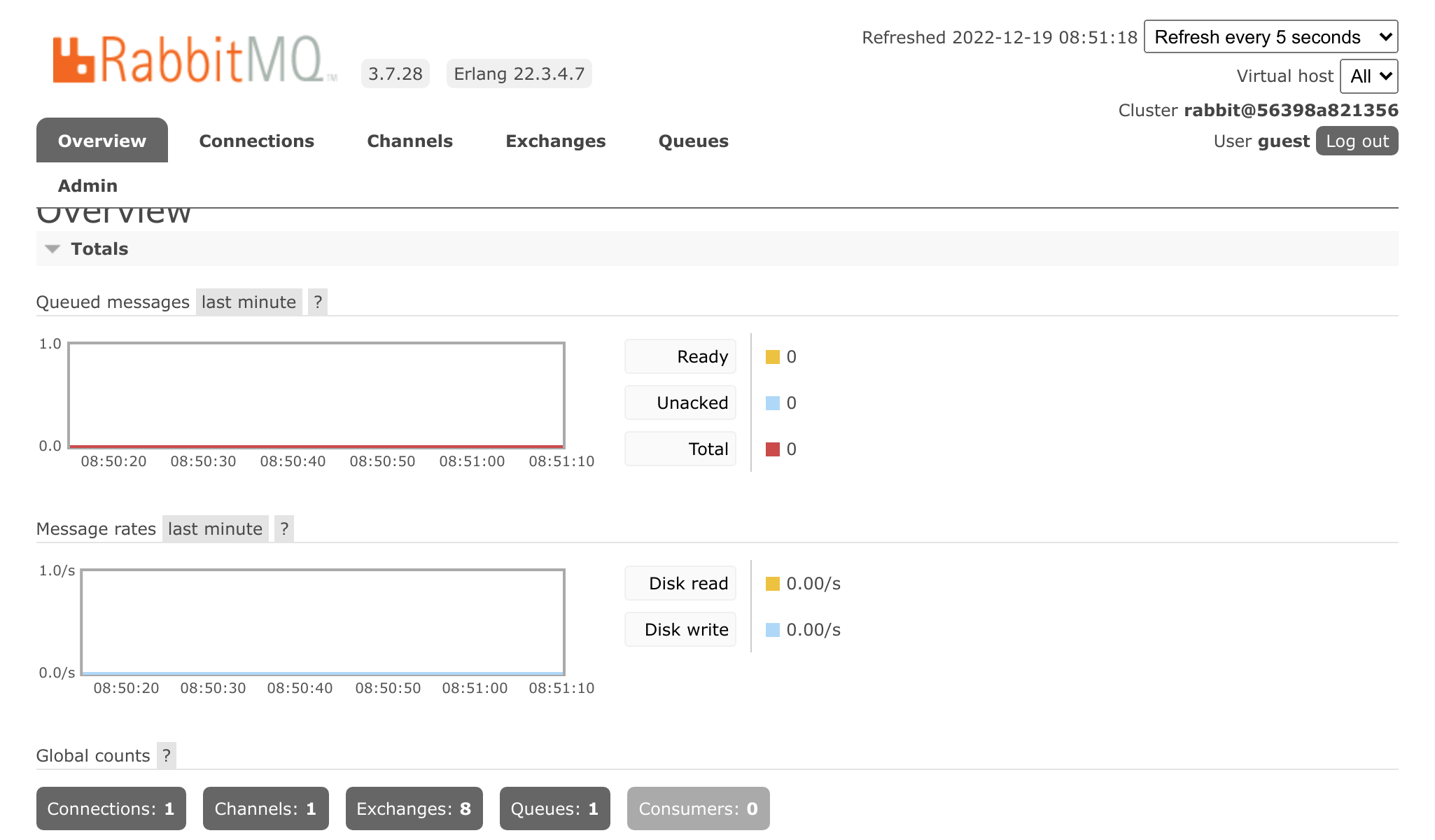1435x840 pixels.
Task: View the Exchanges tab
Action: tap(556, 141)
